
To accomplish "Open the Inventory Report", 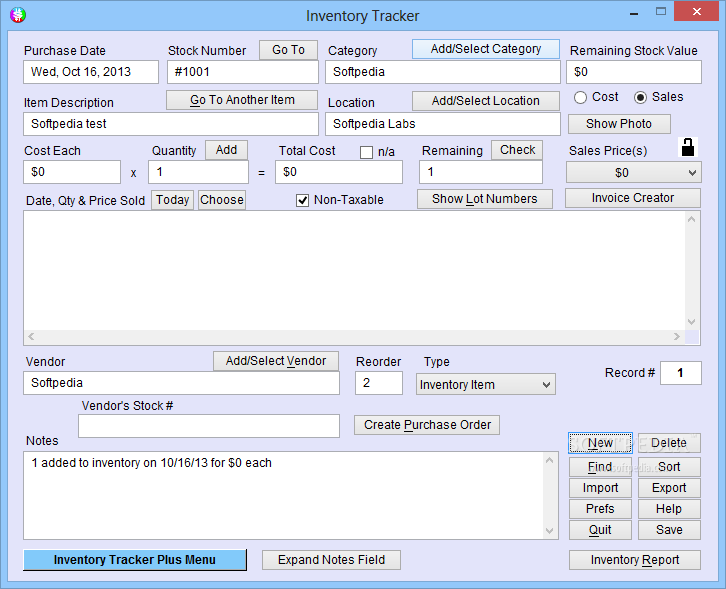I will (x=635, y=560).
